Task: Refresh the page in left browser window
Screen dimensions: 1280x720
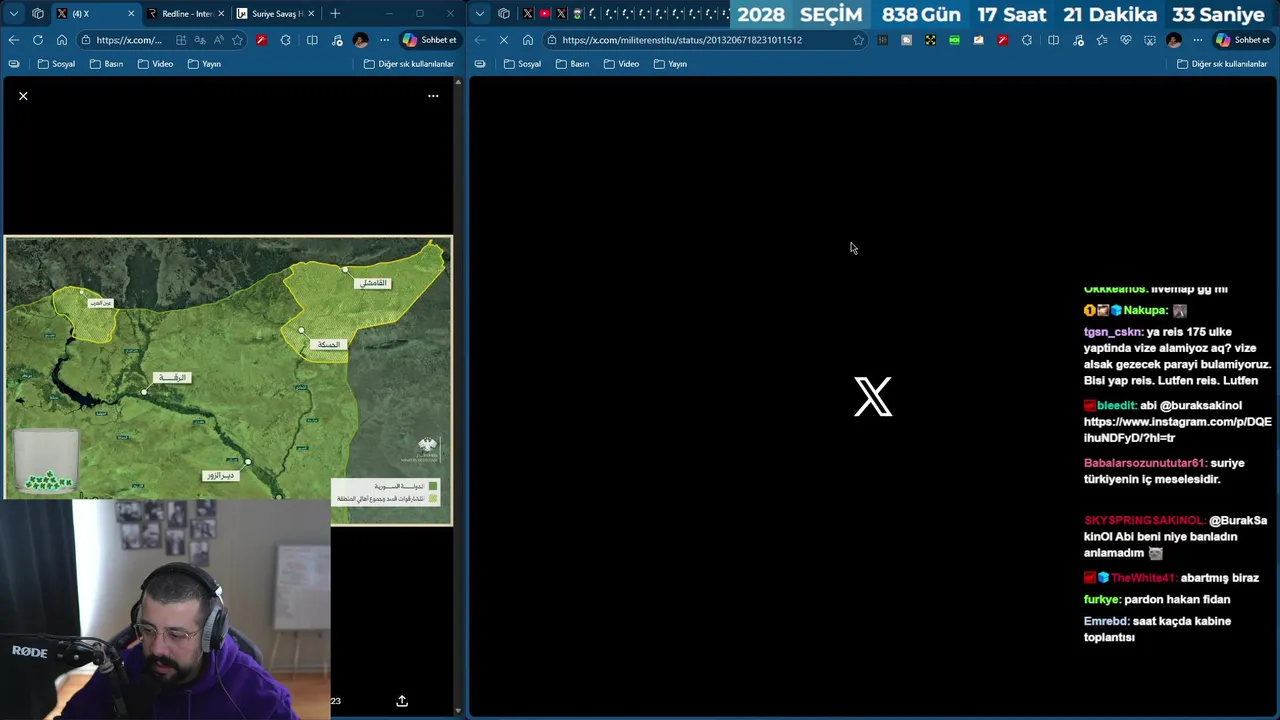Action: (x=38, y=40)
